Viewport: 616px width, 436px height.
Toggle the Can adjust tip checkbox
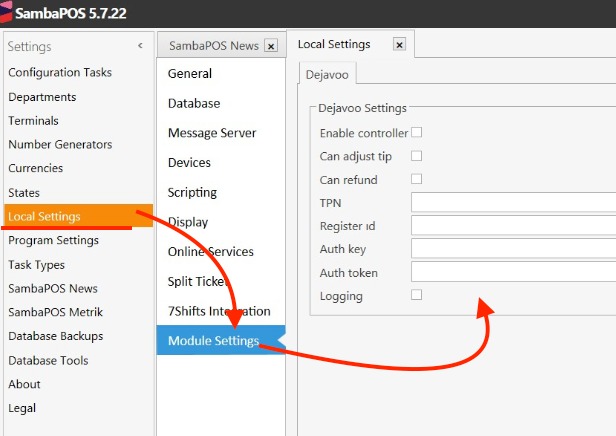tap(416, 156)
